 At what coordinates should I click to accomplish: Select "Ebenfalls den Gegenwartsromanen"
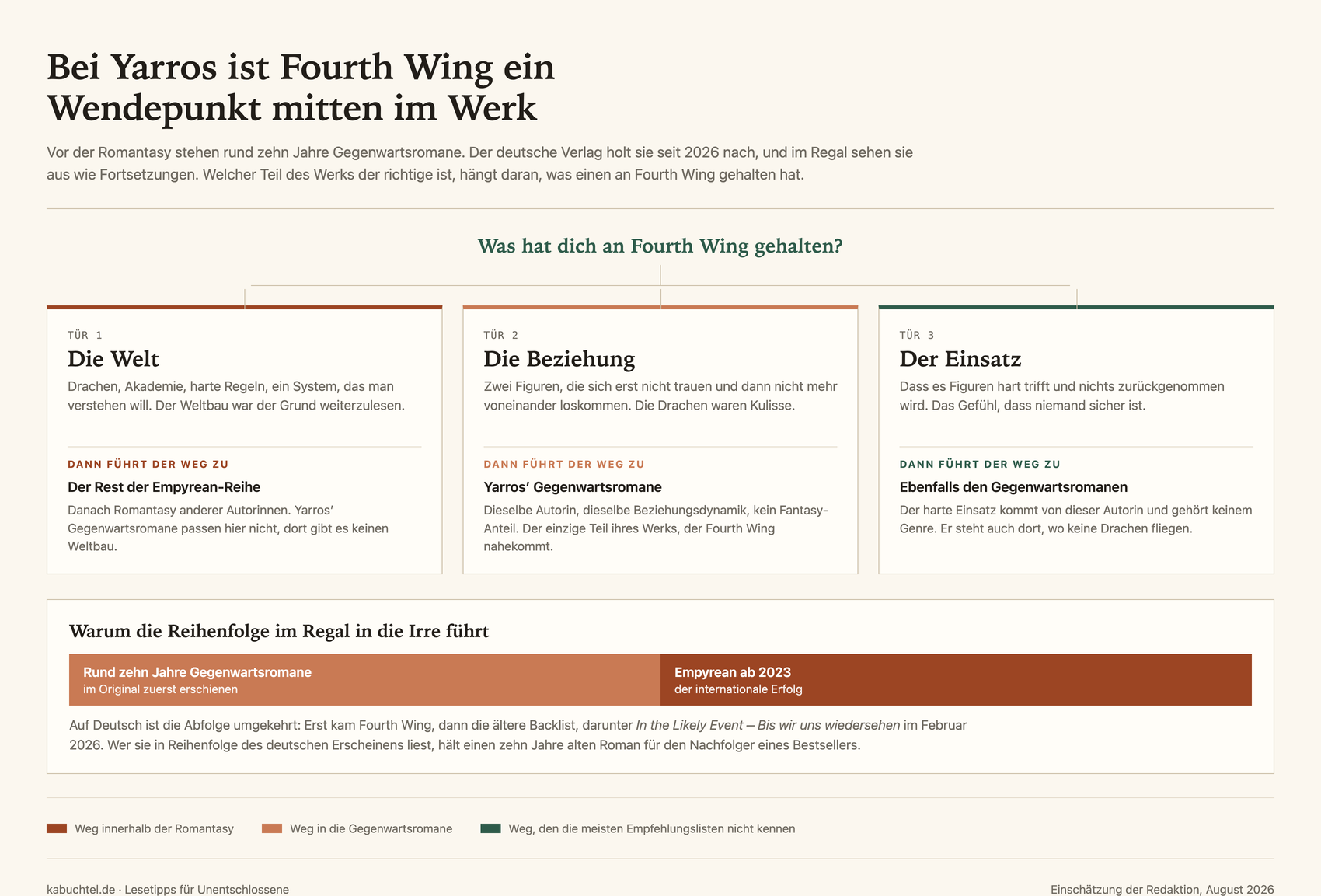(x=1013, y=487)
